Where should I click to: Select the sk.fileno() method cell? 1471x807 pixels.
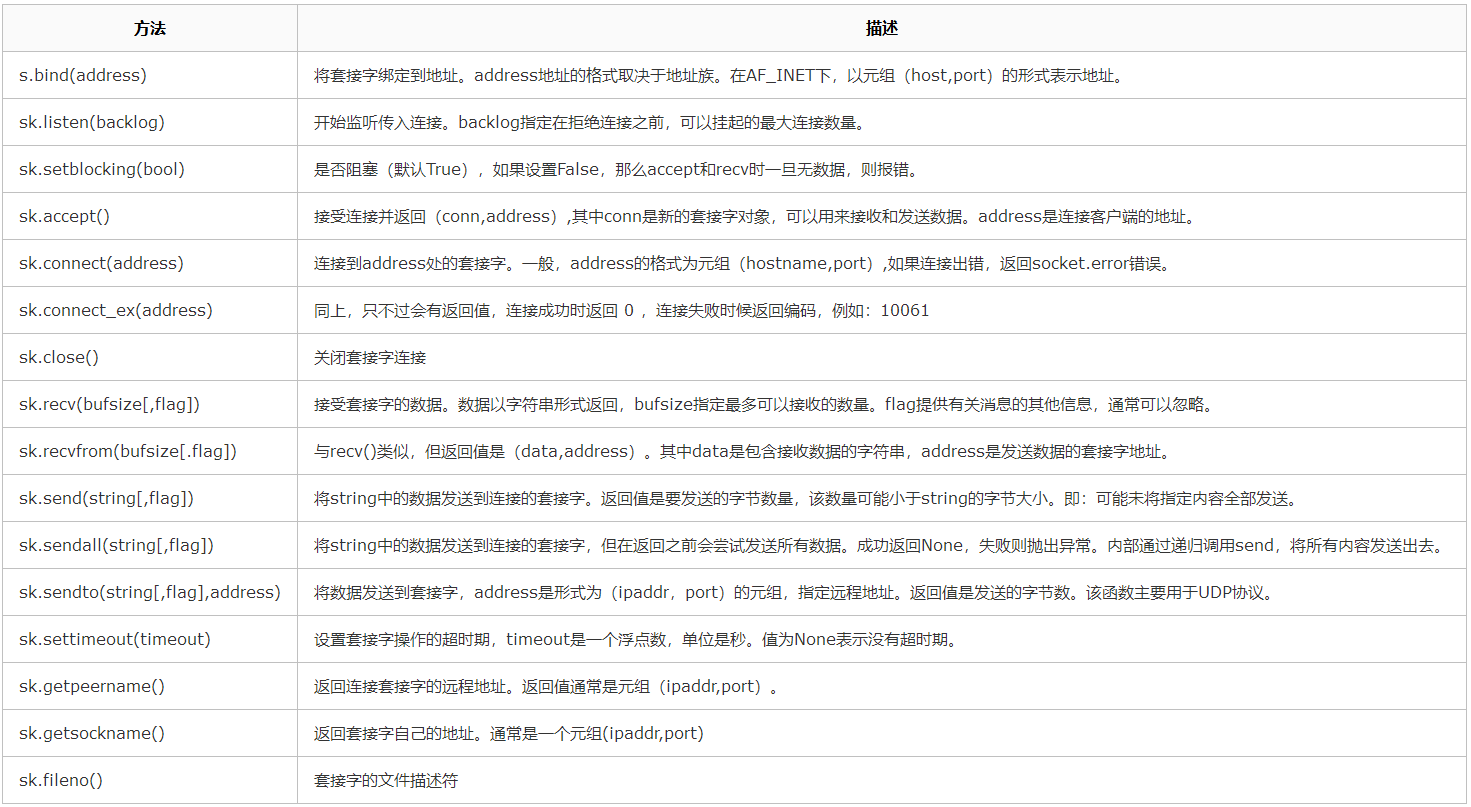tap(150, 780)
